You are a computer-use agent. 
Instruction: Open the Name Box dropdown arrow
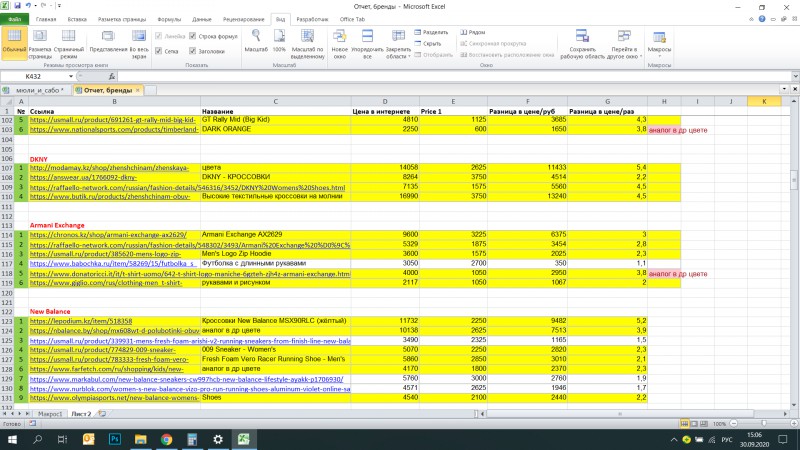coord(71,77)
